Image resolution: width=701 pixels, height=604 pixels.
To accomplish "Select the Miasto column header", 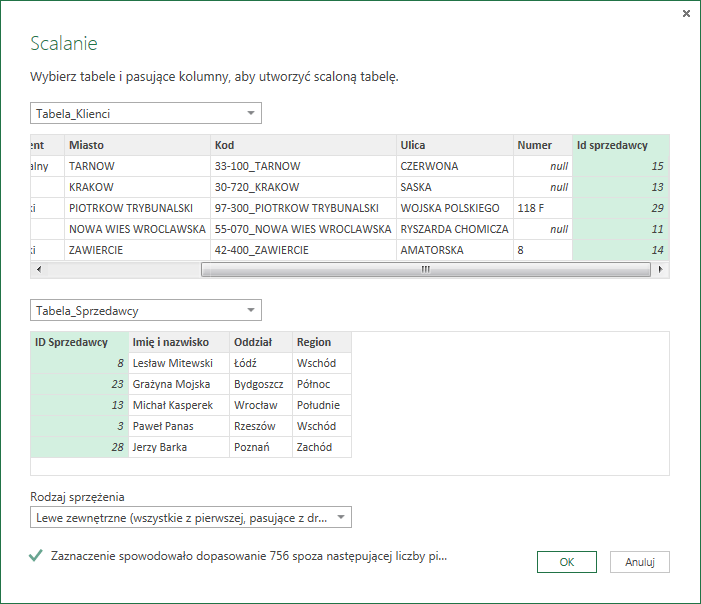I will pos(136,145).
